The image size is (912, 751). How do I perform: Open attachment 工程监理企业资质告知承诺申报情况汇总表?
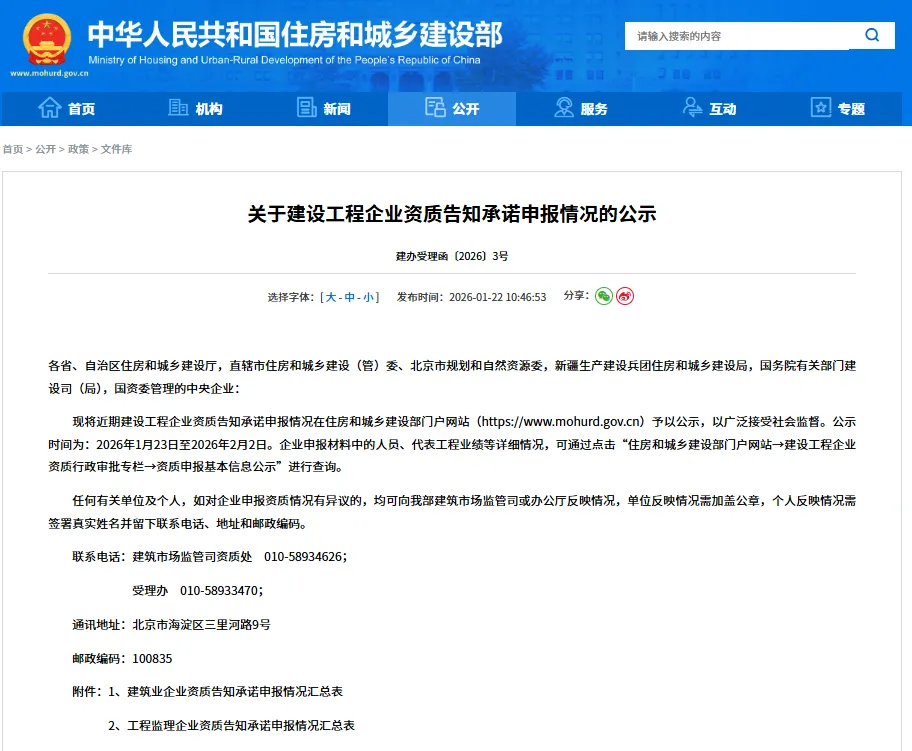coord(241,725)
